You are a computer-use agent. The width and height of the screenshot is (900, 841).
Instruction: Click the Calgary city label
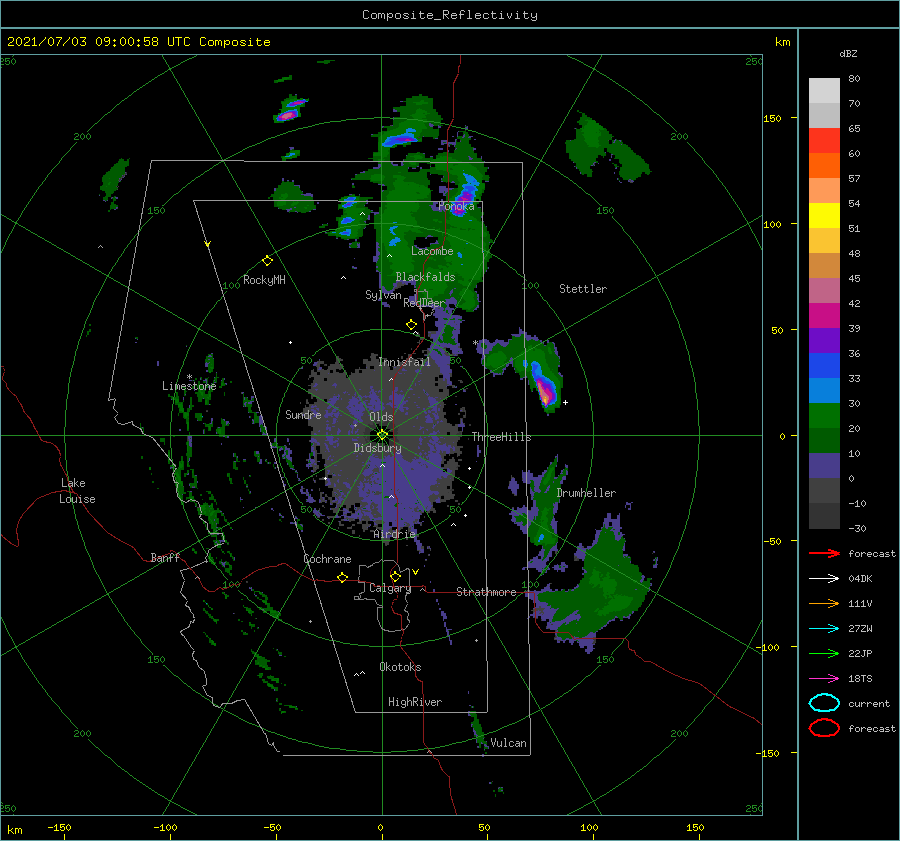tap(390, 588)
